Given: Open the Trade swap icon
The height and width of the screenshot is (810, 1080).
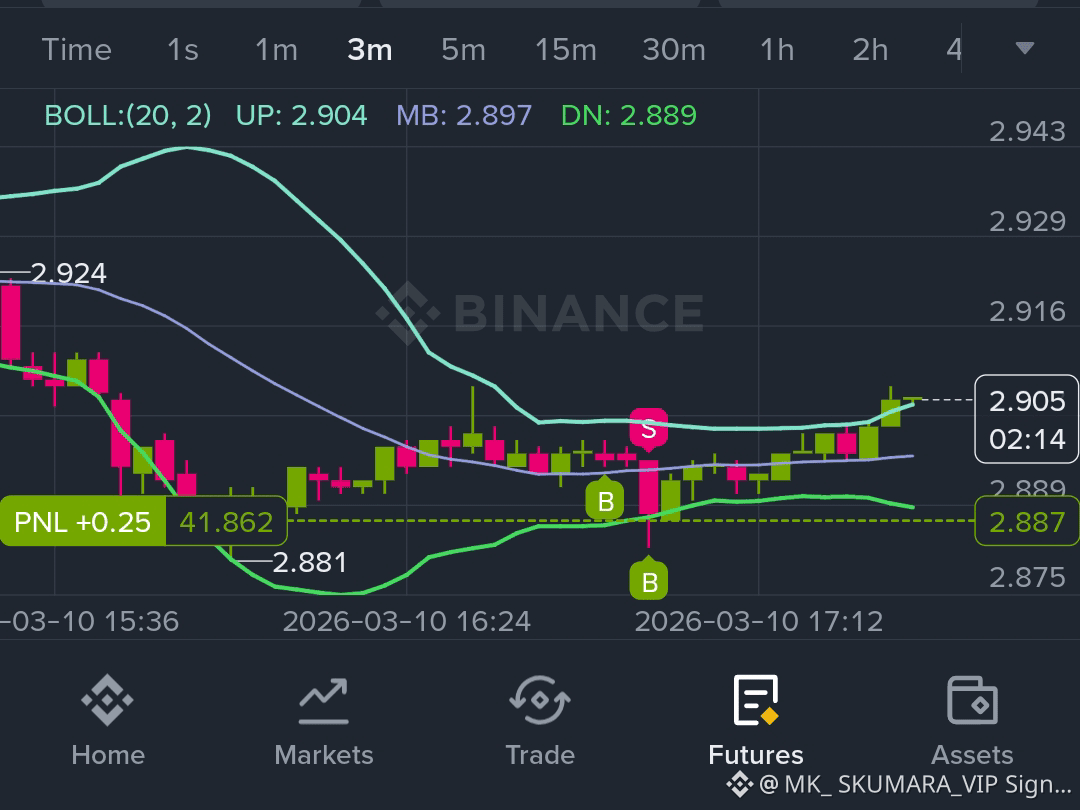Looking at the screenshot, I should pos(540,700).
